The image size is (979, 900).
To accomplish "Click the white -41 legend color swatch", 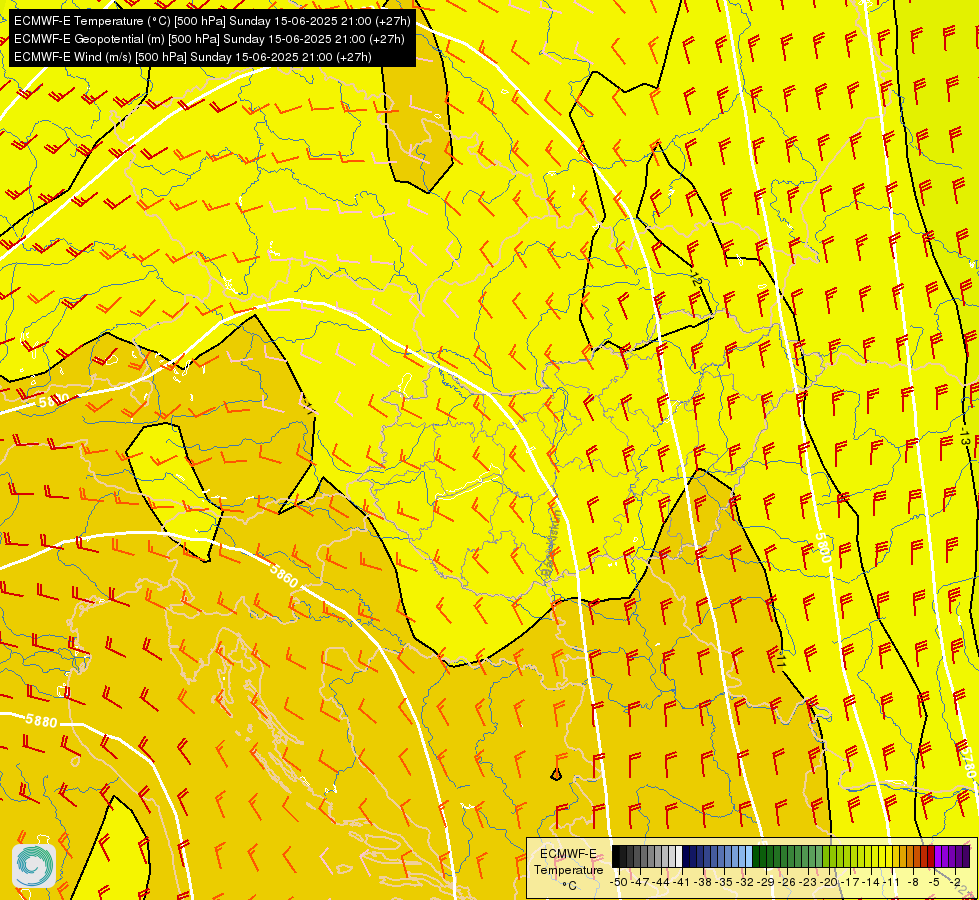I will (x=679, y=856).
